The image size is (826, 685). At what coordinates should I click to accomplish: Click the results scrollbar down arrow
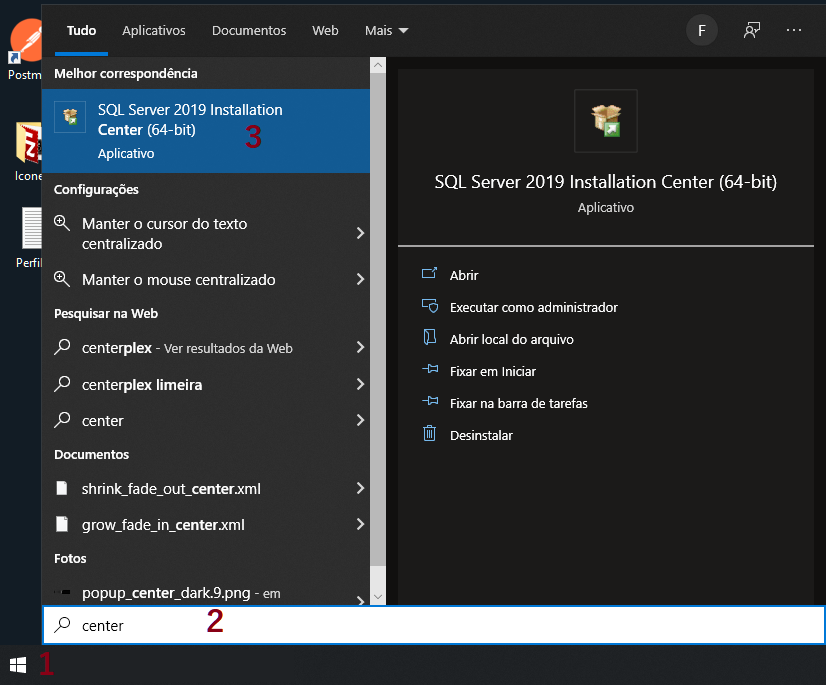(x=378, y=597)
